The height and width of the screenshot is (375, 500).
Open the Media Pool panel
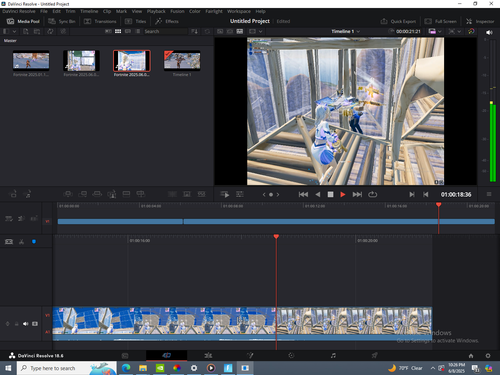(23, 21)
